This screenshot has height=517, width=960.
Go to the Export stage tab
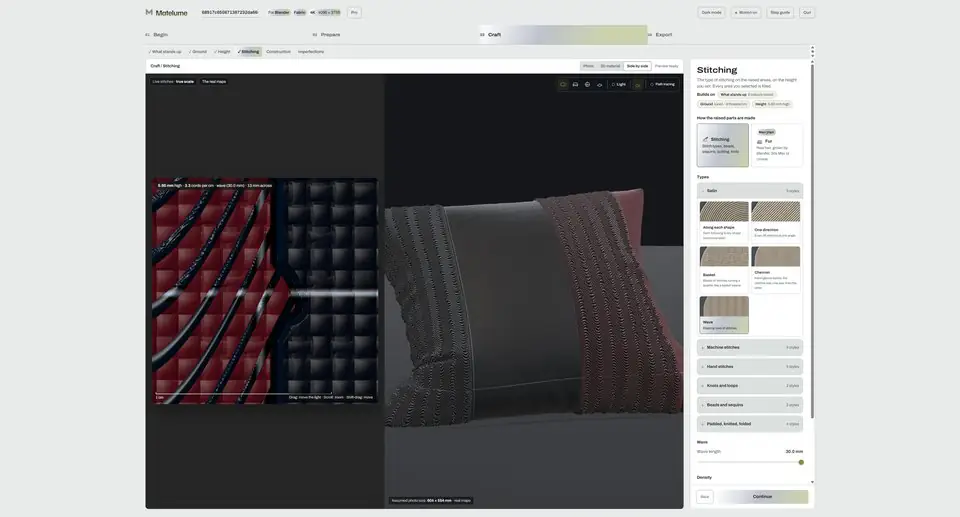664,35
